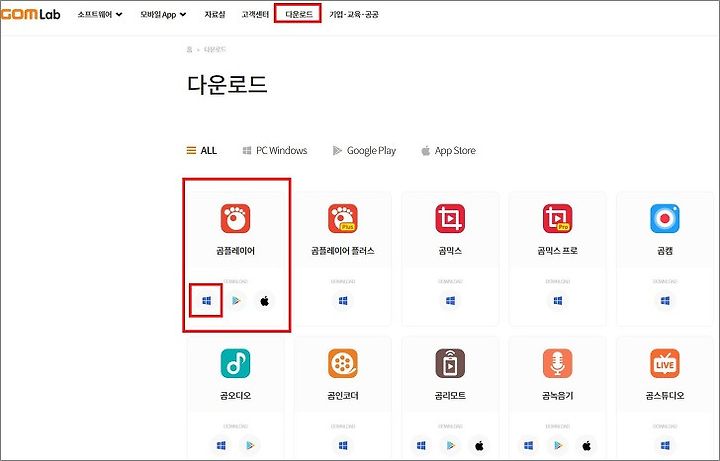The width and height of the screenshot is (720, 461).
Task: Click the 곰플레이어 name label
Action: click(x=236, y=251)
